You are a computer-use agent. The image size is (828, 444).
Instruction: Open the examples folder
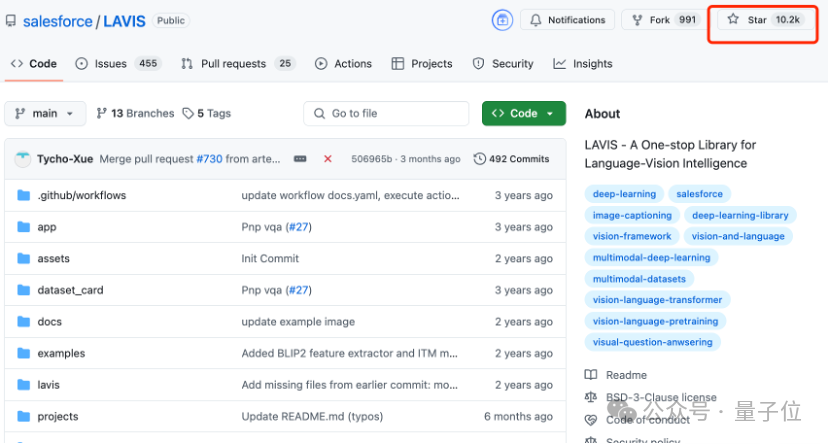tap(61, 353)
